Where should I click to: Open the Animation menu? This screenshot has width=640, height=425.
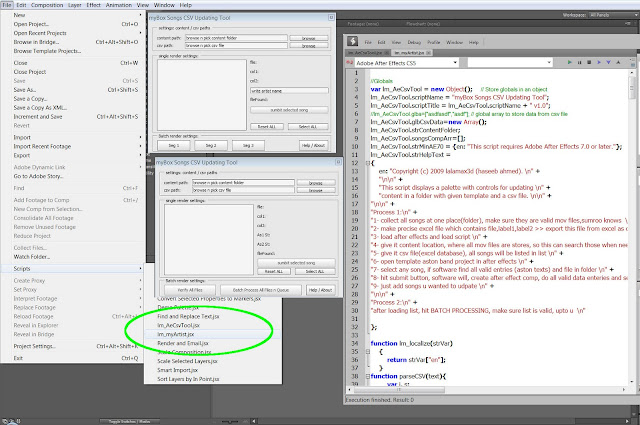click(x=119, y=5)
